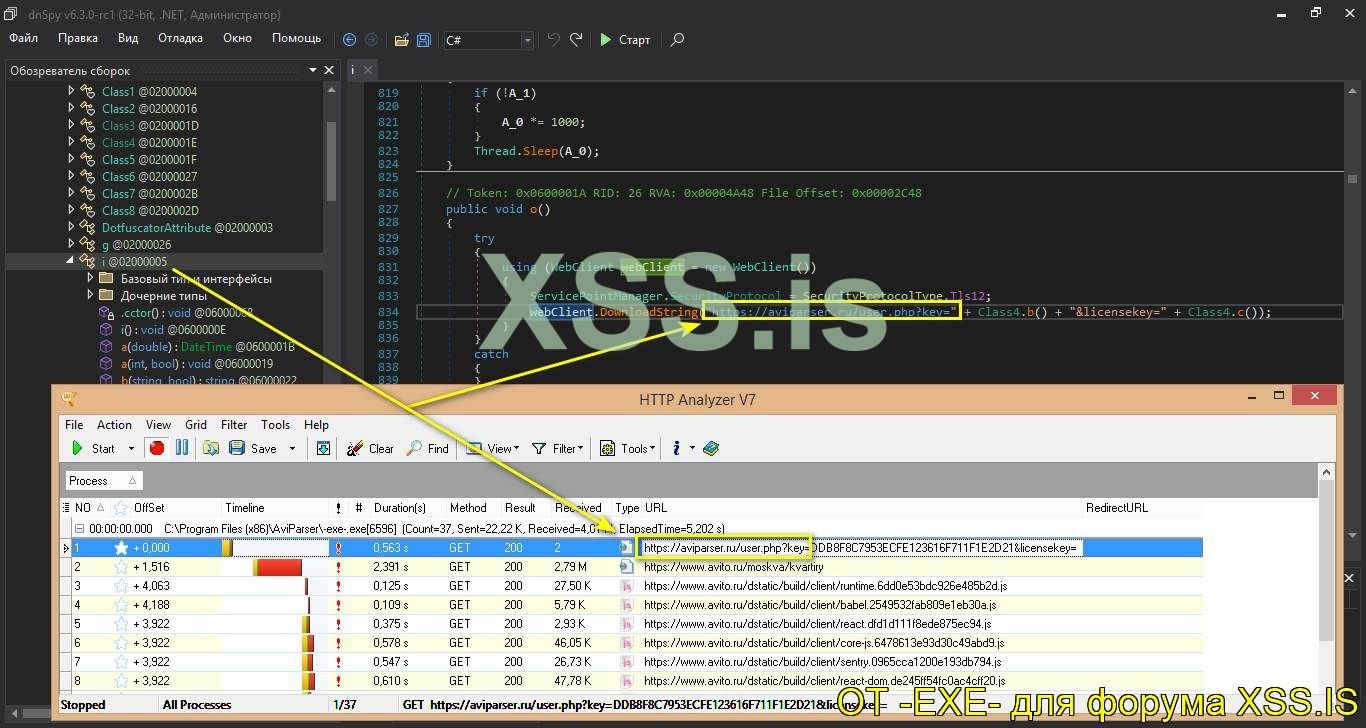Close the 'i' code tab
The height and width of the screenshot is (728, 1366).
(x=367, y=70)
